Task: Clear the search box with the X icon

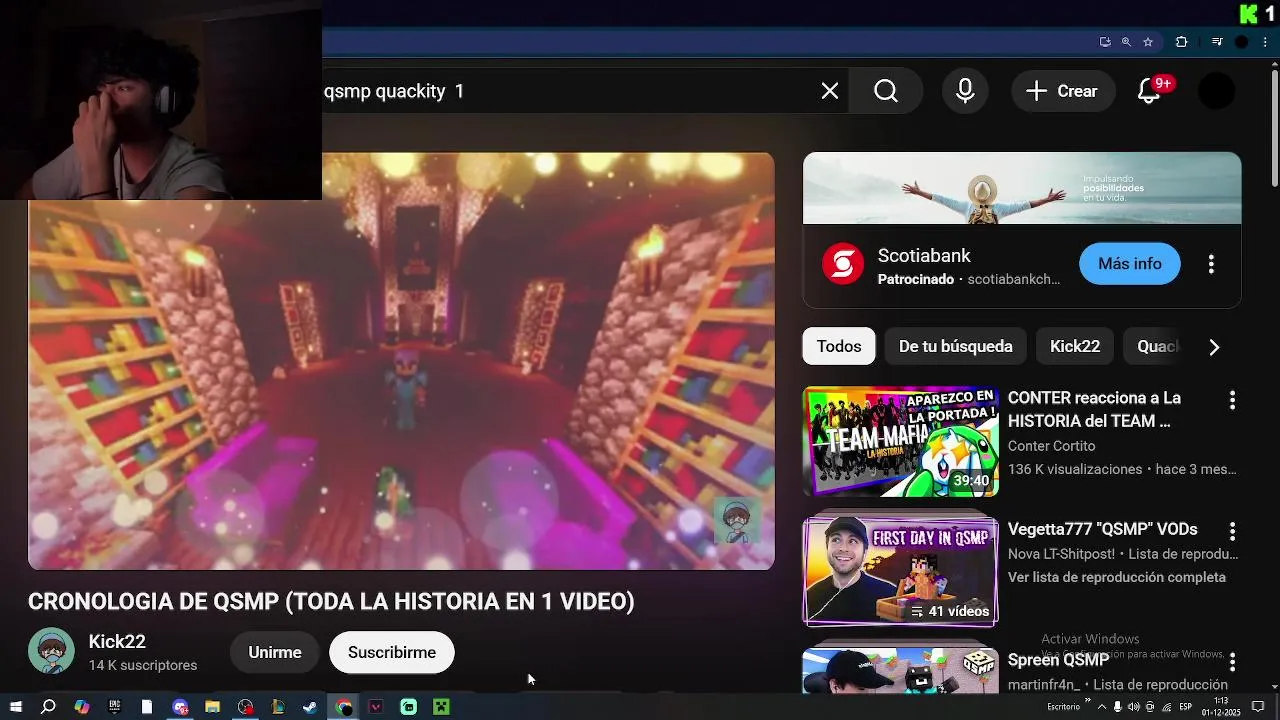Action: coord(830,91)
